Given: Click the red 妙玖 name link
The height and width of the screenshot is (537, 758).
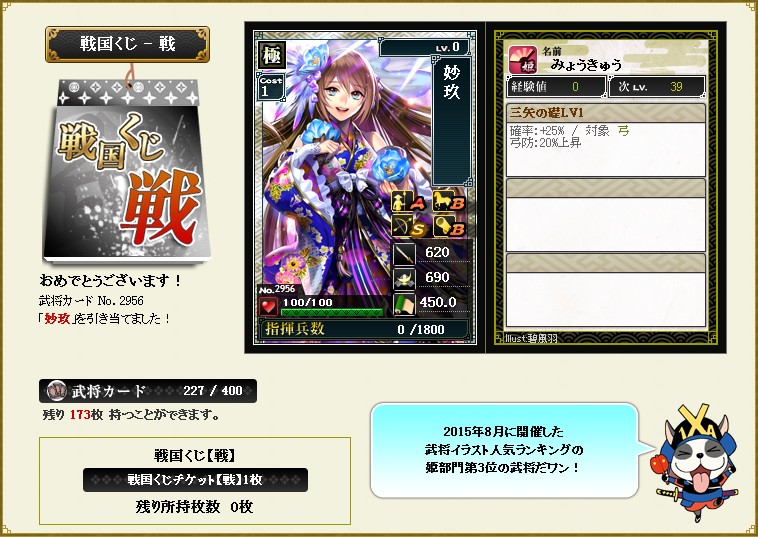Looking at the screenshot, I should 58,318.
